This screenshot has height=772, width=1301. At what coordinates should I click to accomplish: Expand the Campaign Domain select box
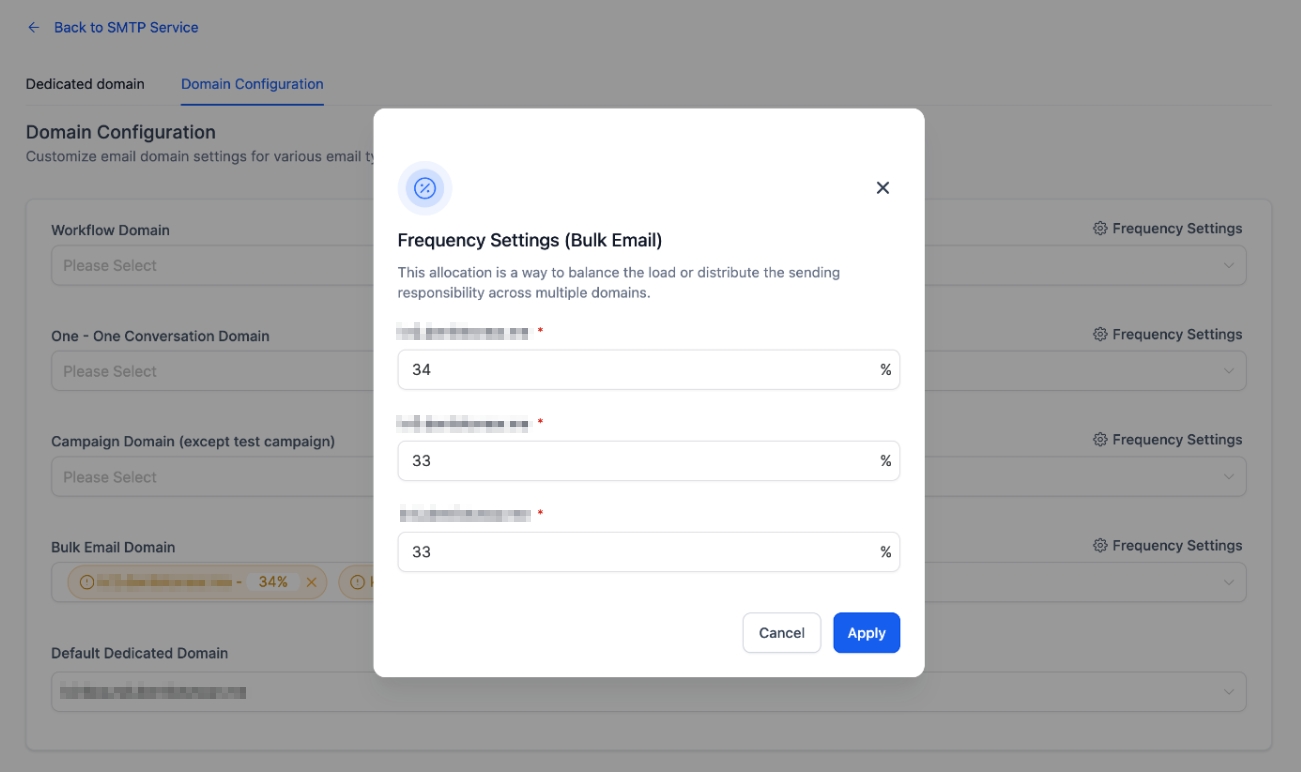point(1228,478)
